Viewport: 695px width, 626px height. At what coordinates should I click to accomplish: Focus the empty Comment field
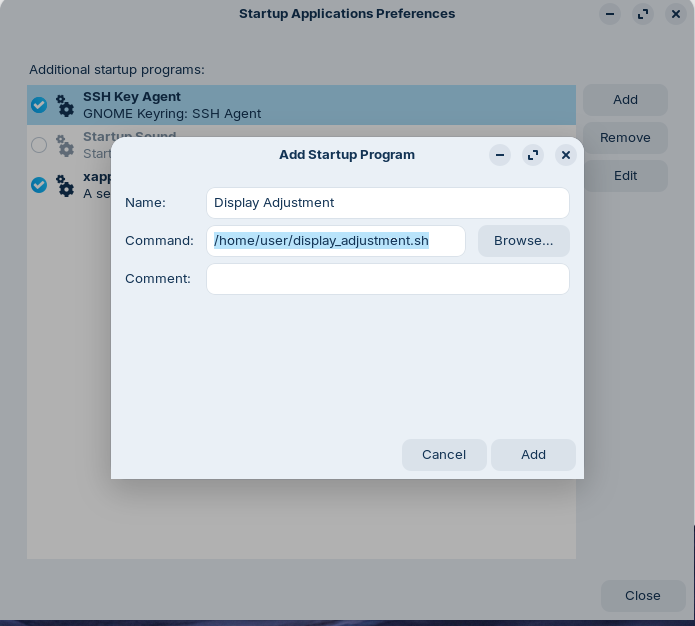point(387,279)
